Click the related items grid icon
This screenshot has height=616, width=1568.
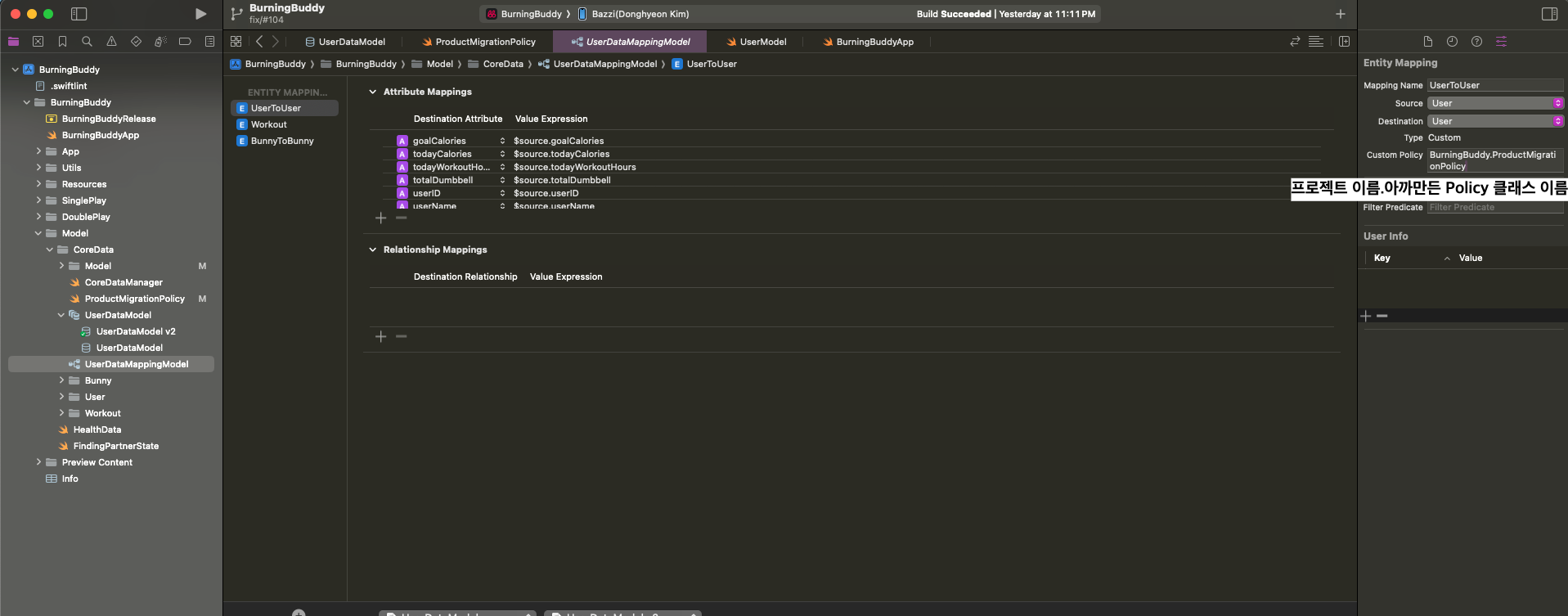point(236,42)
